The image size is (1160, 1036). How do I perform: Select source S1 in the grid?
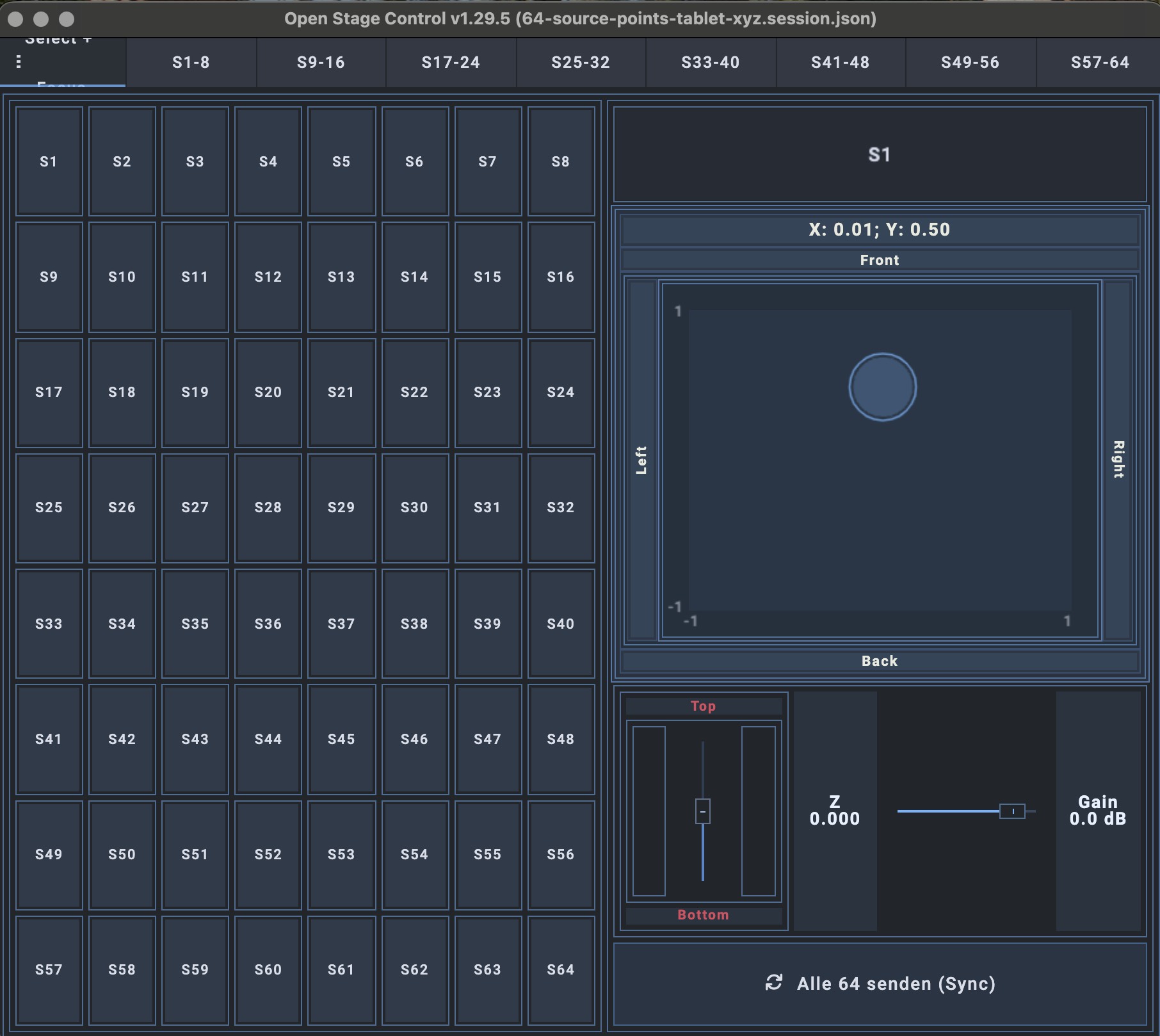click(49, 161)
